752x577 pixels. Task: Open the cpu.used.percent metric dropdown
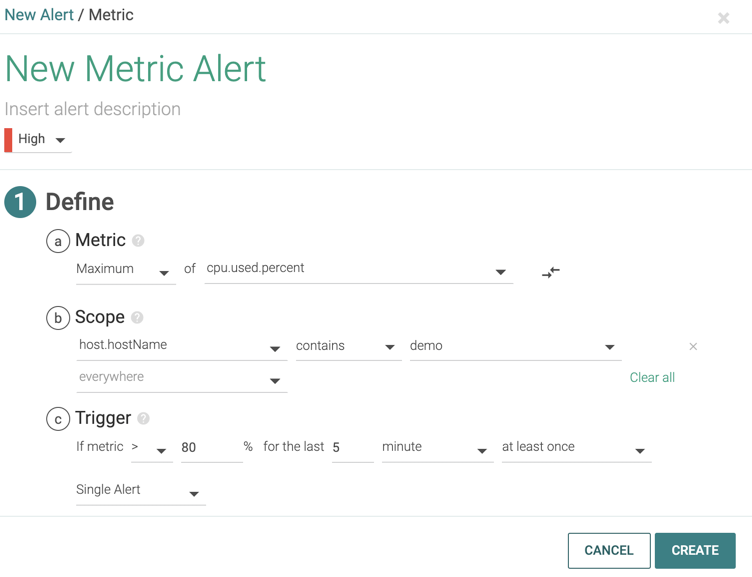(x=358, y=270)
